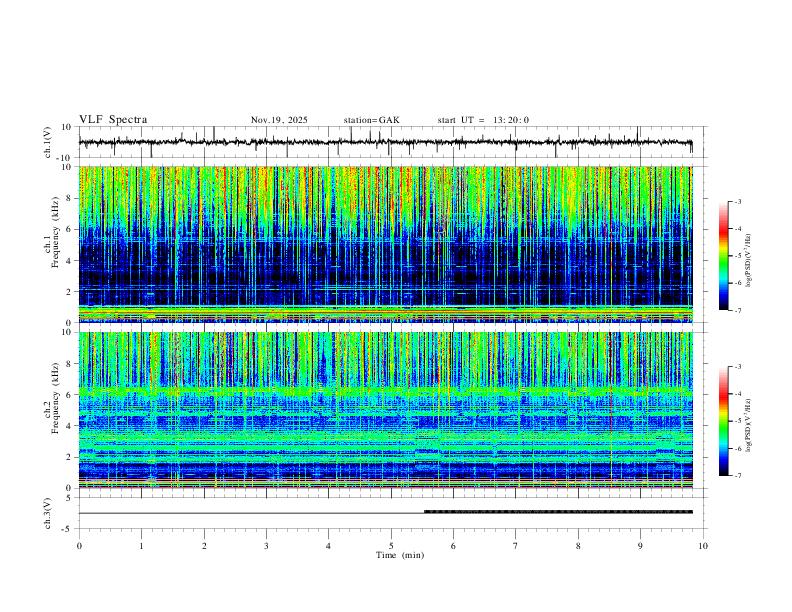Viewport: 792px width, 612px height.
Task: Click the yellow-green sub-1 kHz band in ch.1
Action: pyautogui.click(x=385, y=313)
